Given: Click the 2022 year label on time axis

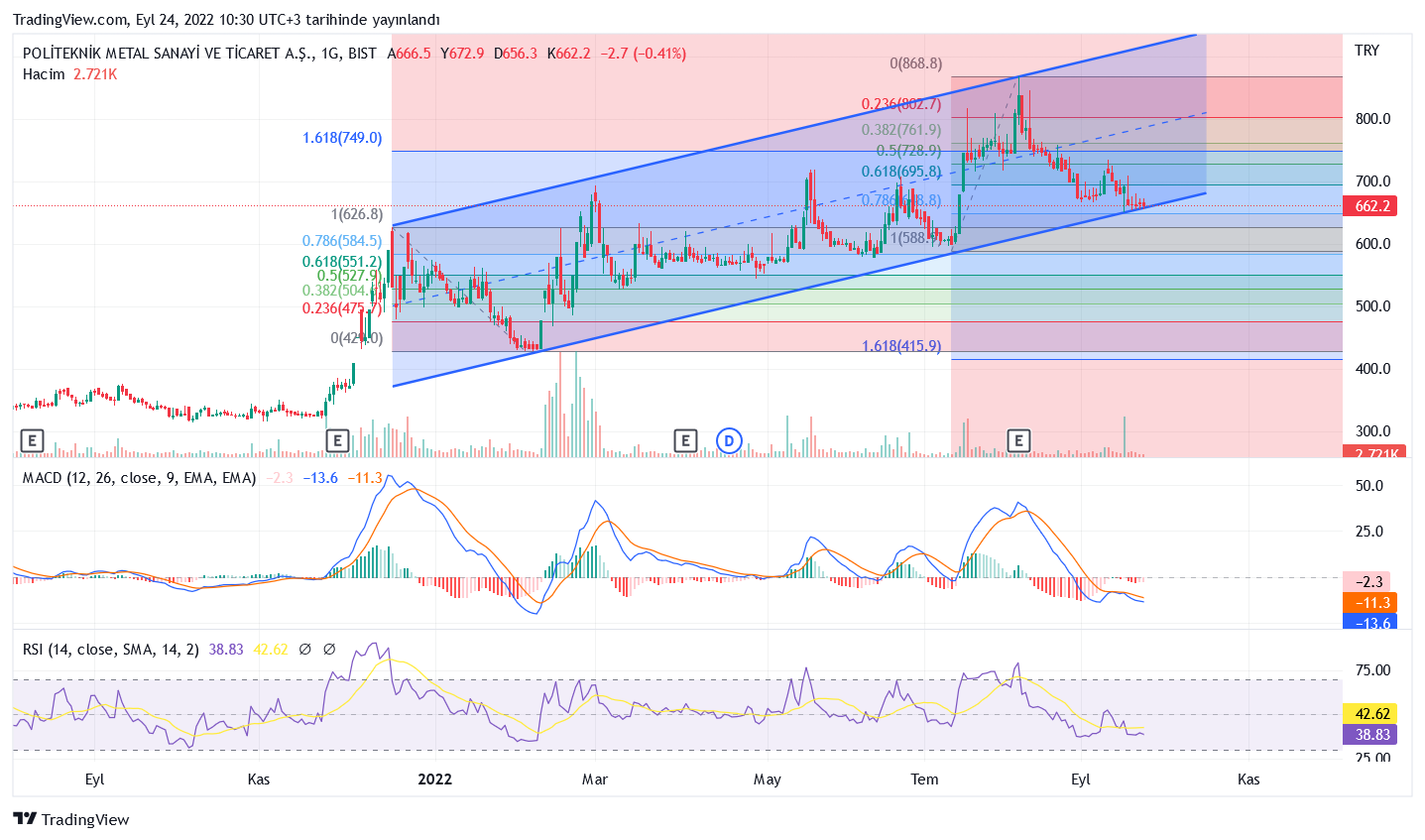Looking at the screenshot, I should (434, 780).
